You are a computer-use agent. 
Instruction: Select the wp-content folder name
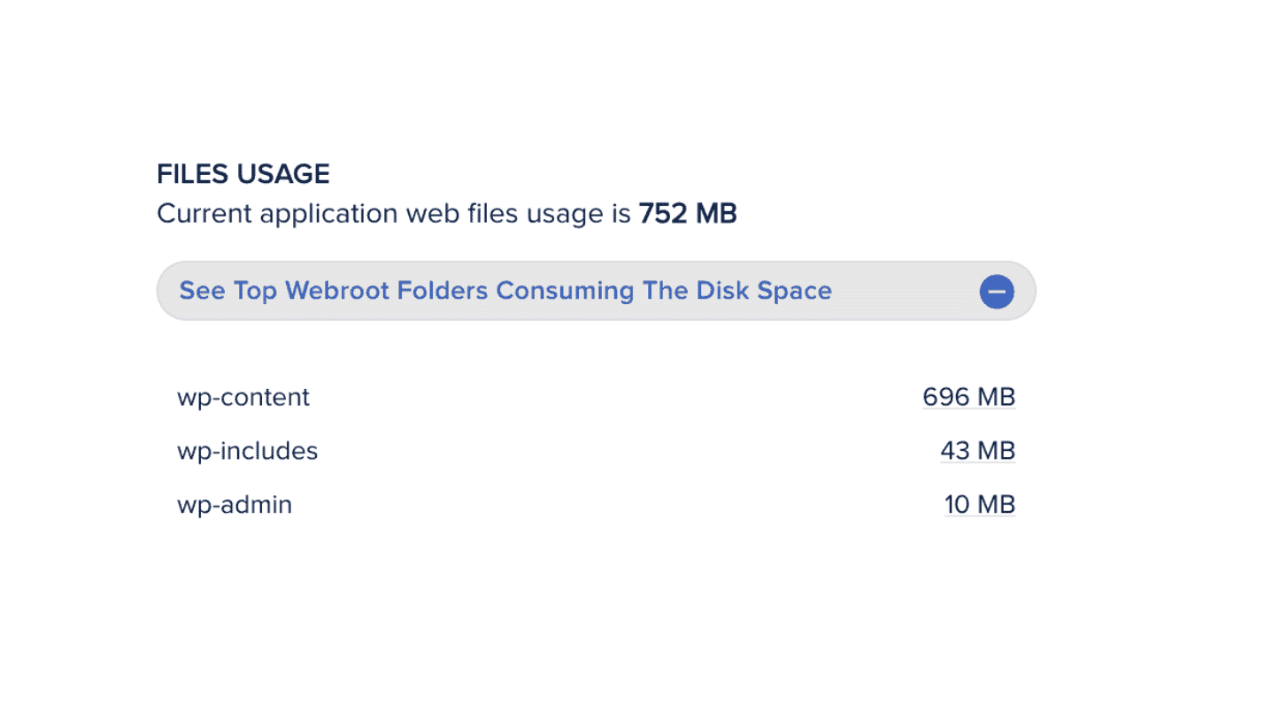point(243,398)
